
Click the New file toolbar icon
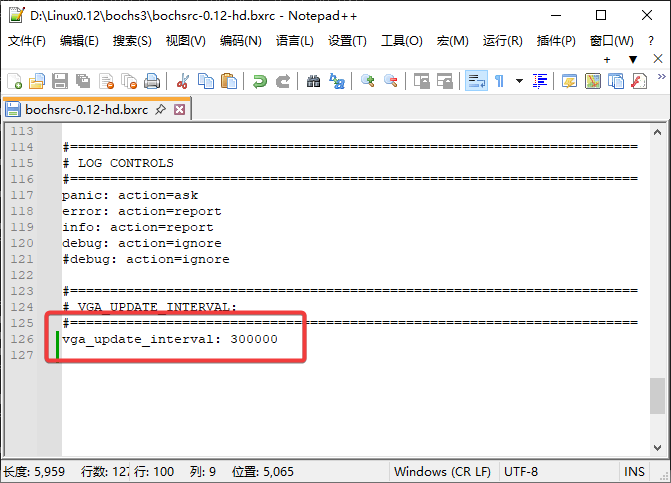[x=14, y=81]
